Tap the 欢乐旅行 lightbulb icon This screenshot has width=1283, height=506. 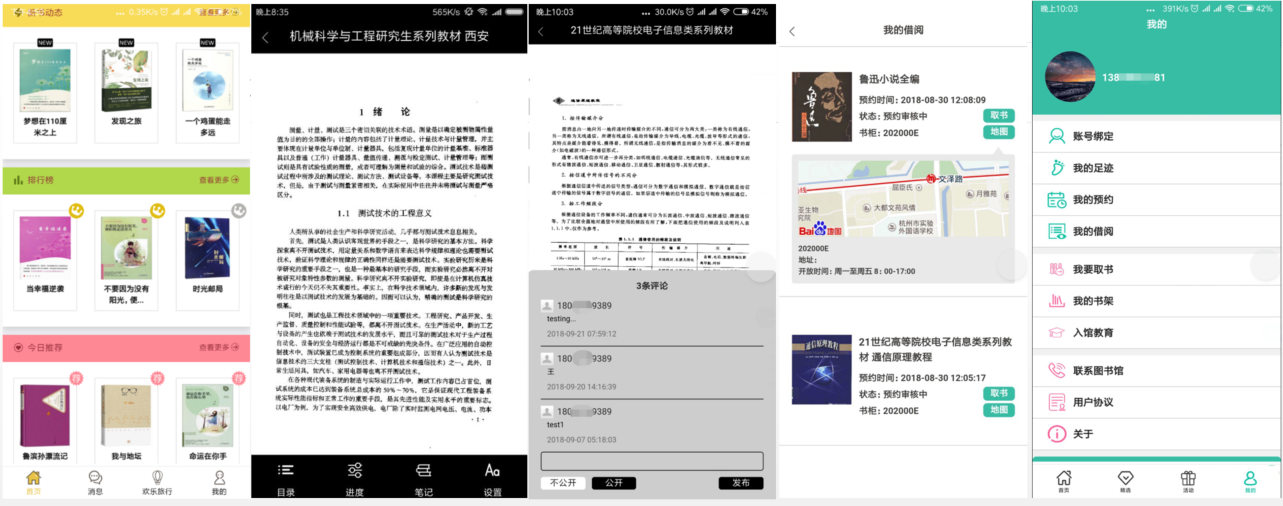click(x=157, y=478)
